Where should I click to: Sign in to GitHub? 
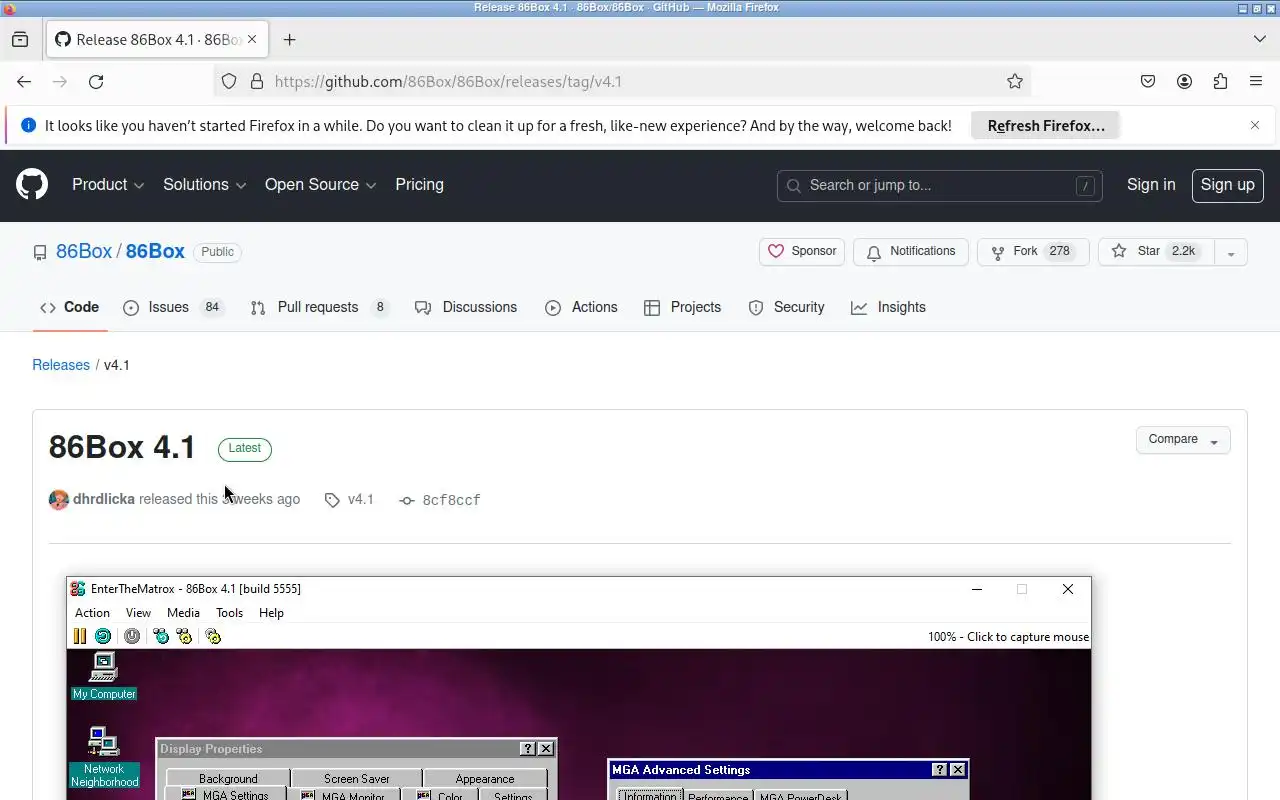[x=1151, y=185]
